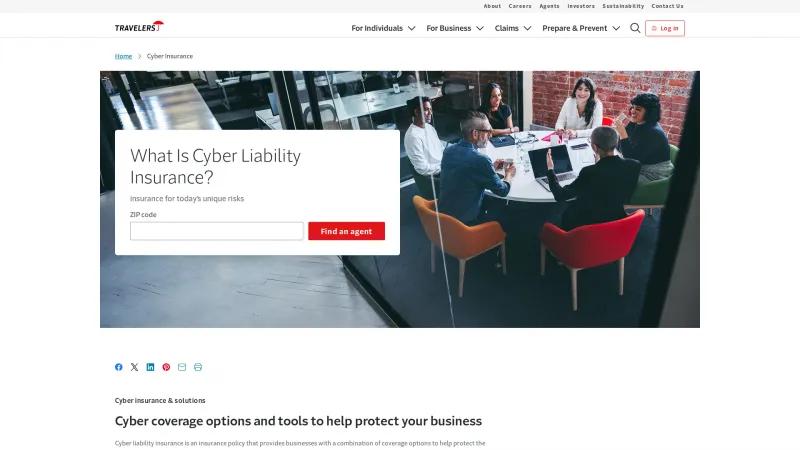Open the Careers top bar link
The width and height of the screenshot is (800, 450).
pyautogui.click(x=520, y=6)
